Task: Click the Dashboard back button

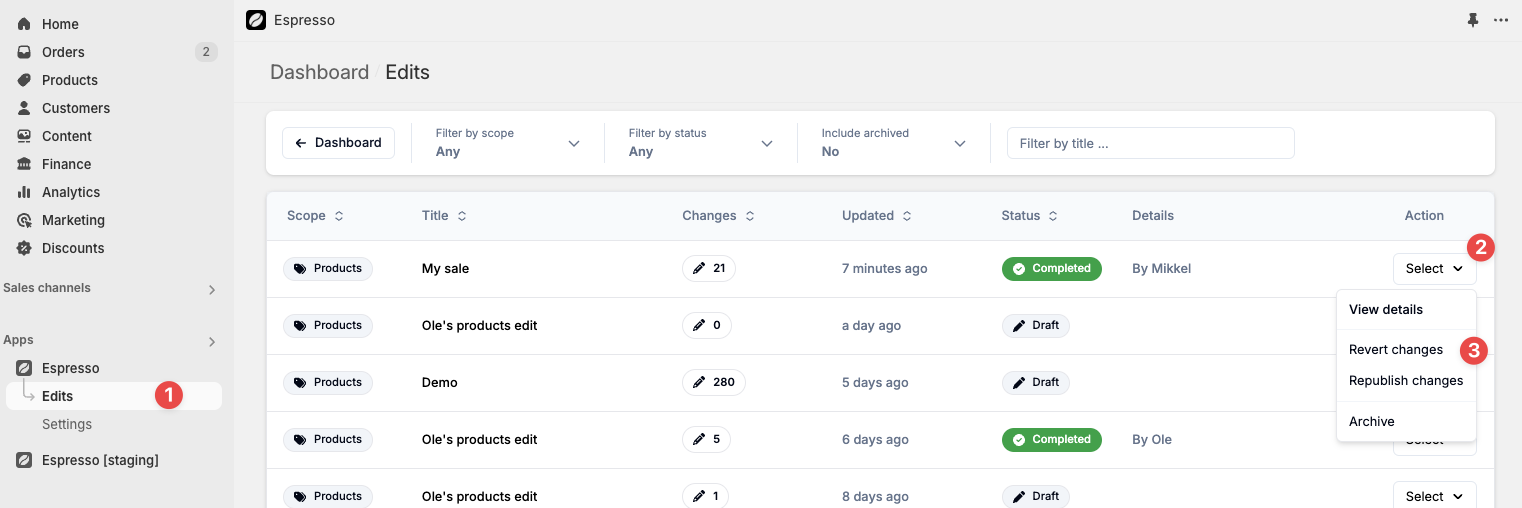Action: pos(338,143)
